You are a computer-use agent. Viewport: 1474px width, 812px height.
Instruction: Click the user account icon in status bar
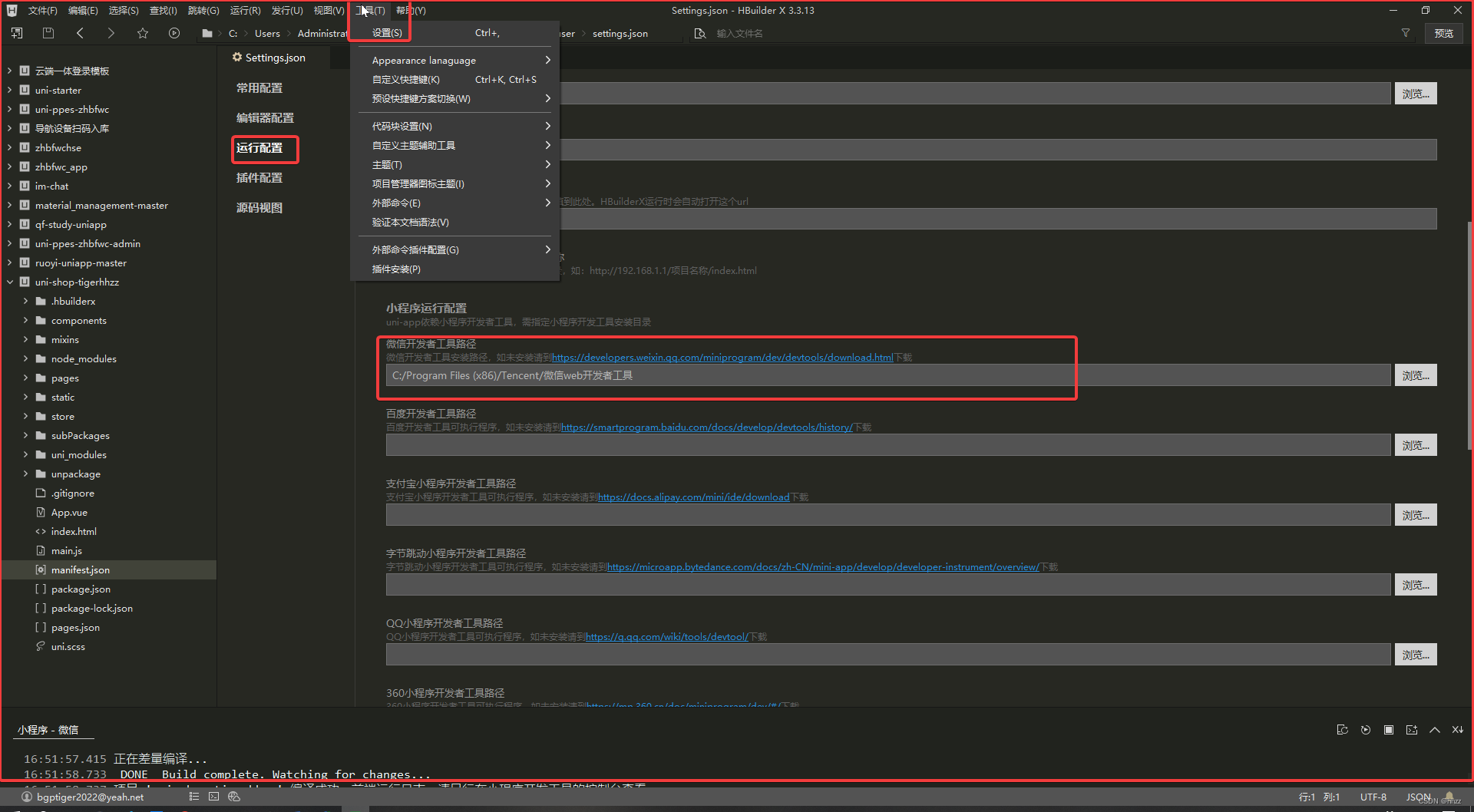point(27,797)
